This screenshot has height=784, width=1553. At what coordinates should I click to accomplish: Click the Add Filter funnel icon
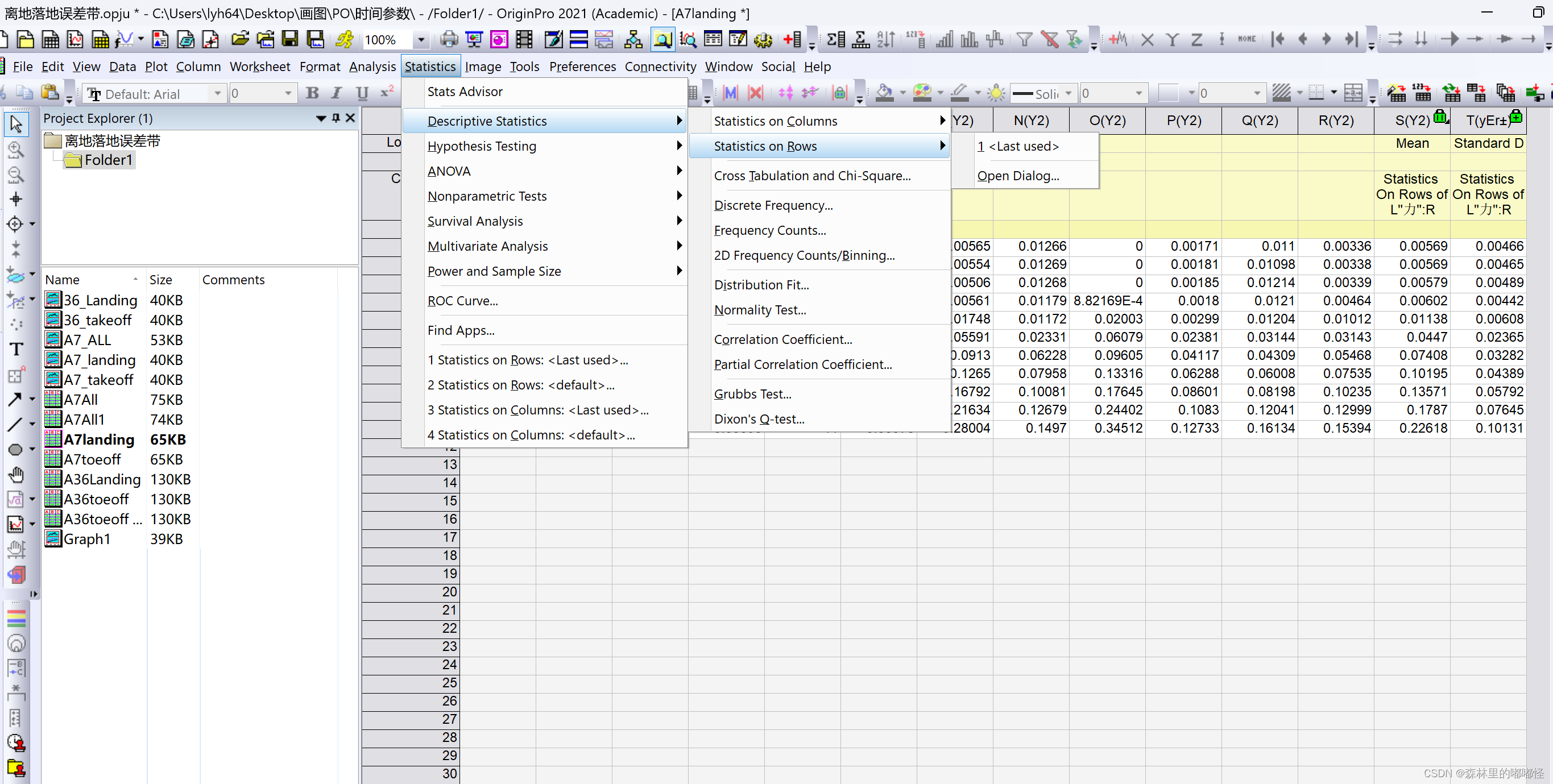pos(1024,40)
